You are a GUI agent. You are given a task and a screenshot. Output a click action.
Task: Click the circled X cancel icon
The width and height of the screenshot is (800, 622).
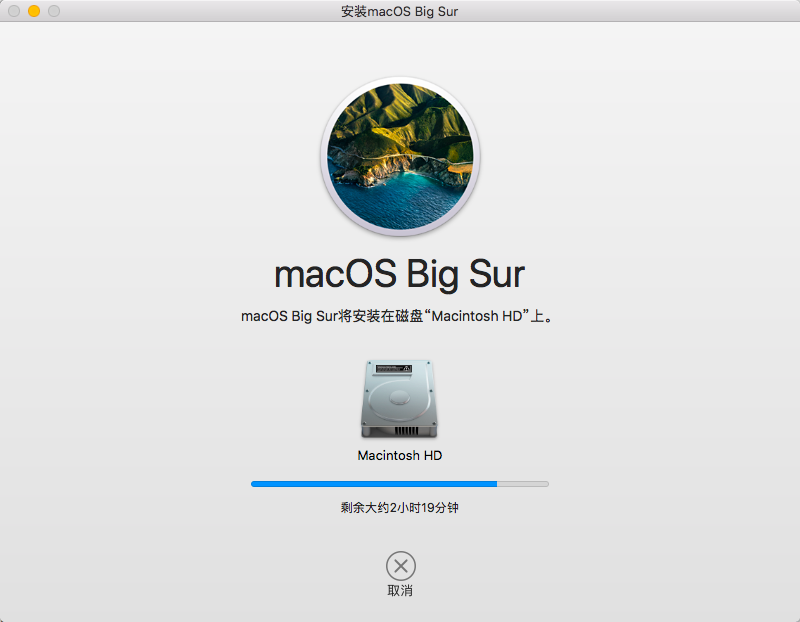[x=401, y=565]
